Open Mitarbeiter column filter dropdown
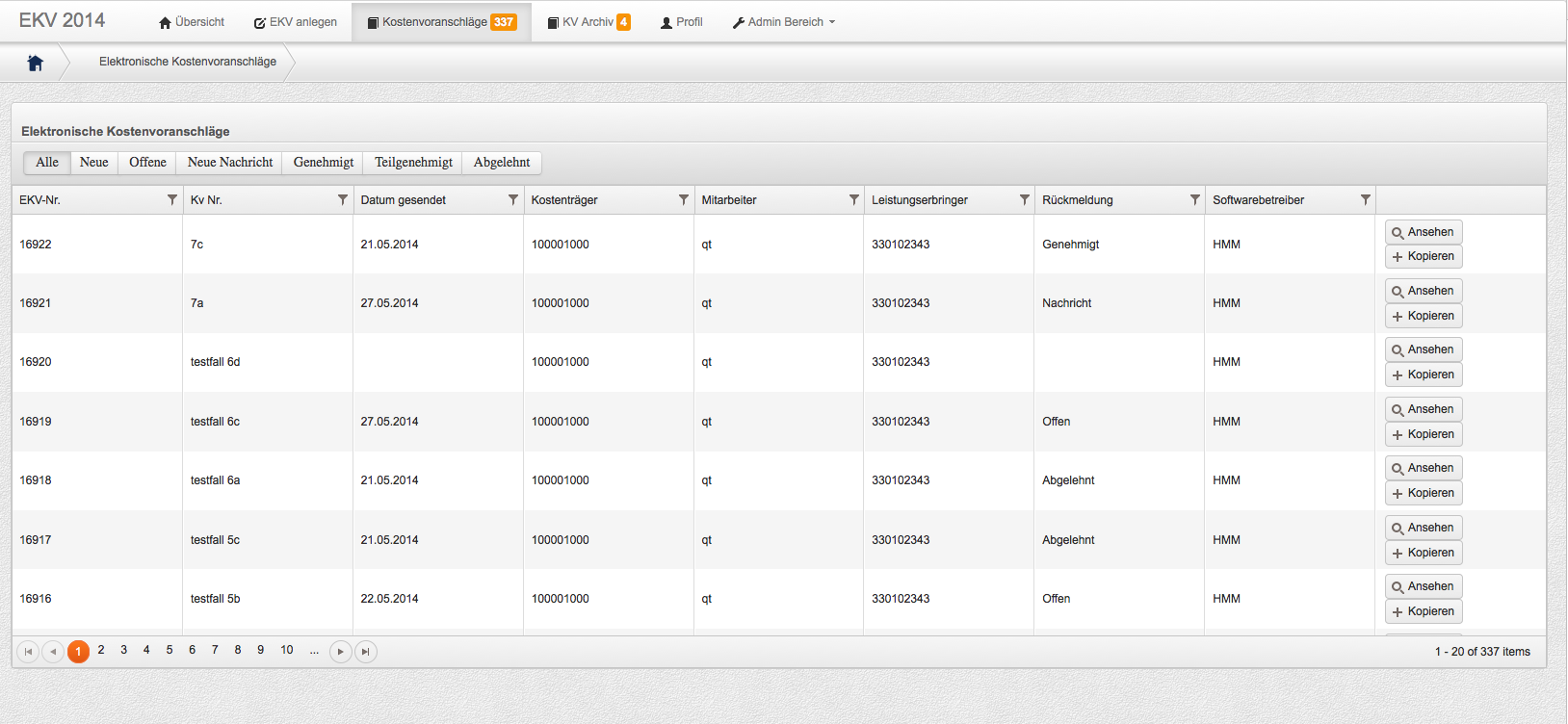The width and height of the screenshot is (1568, 724). (x=853, y=200)
